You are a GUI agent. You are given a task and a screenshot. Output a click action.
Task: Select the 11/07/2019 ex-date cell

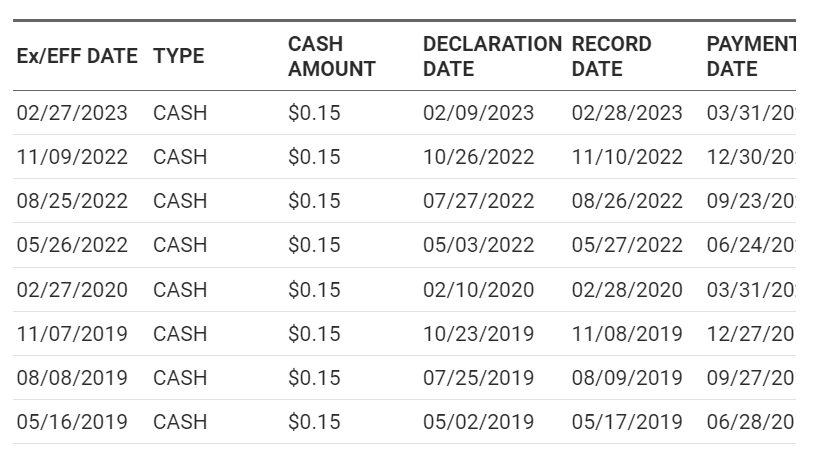[72, 334]
